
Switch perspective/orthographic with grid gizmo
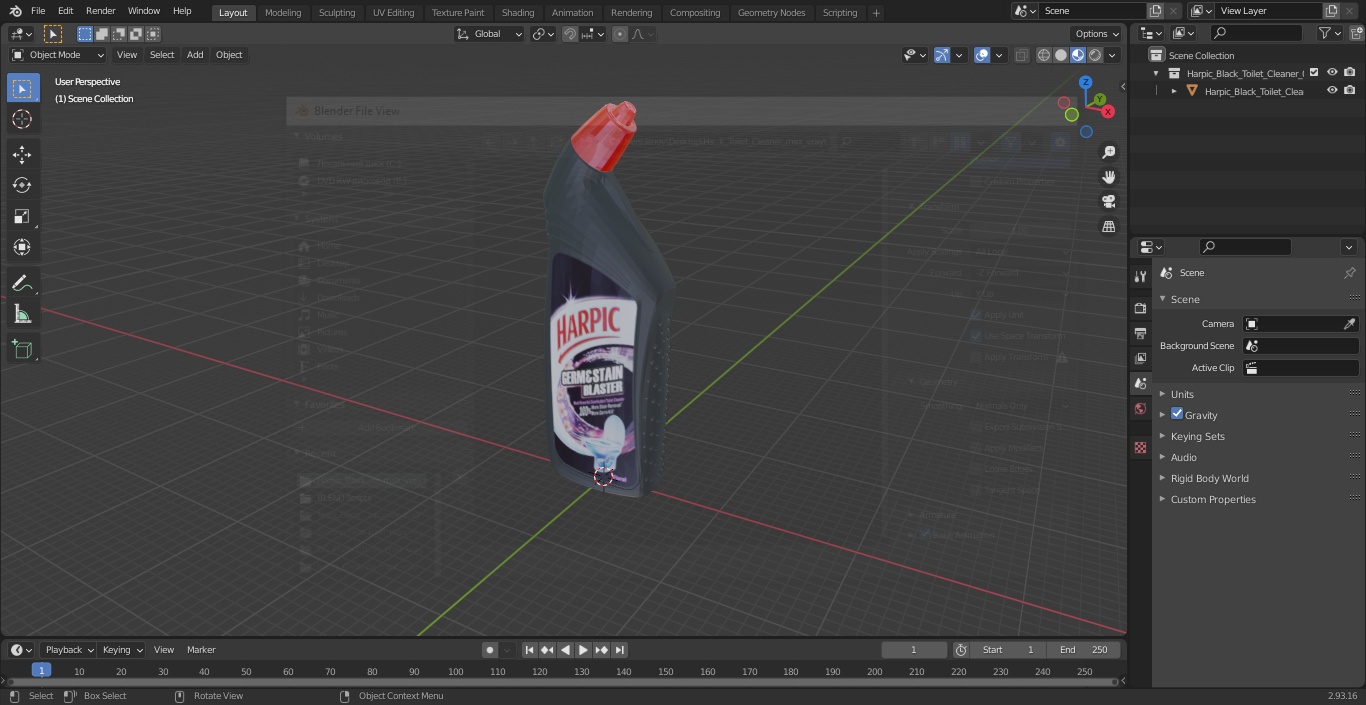click(1108, 227)
